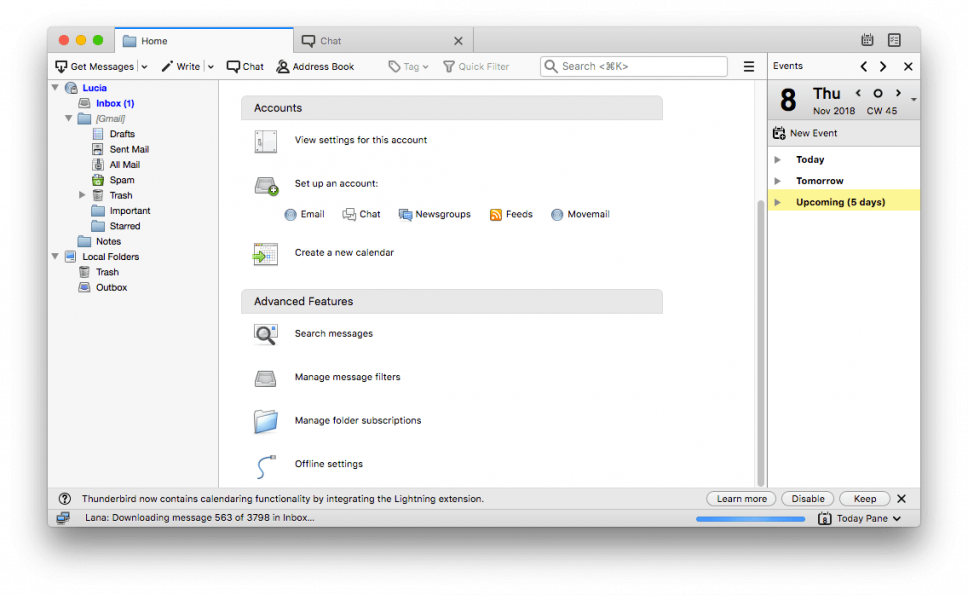
Task: Click the download progress bar
Action: (x=750, y=518)
